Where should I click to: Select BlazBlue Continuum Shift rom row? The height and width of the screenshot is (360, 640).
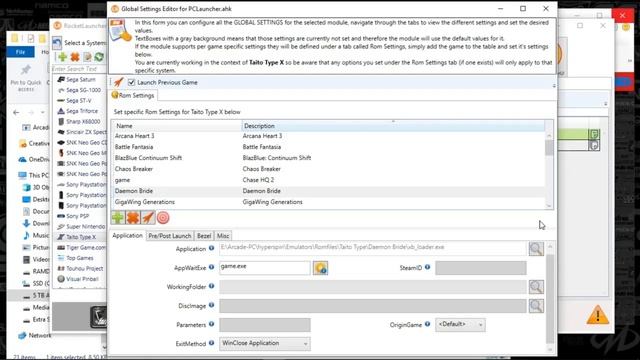[329, 158]
